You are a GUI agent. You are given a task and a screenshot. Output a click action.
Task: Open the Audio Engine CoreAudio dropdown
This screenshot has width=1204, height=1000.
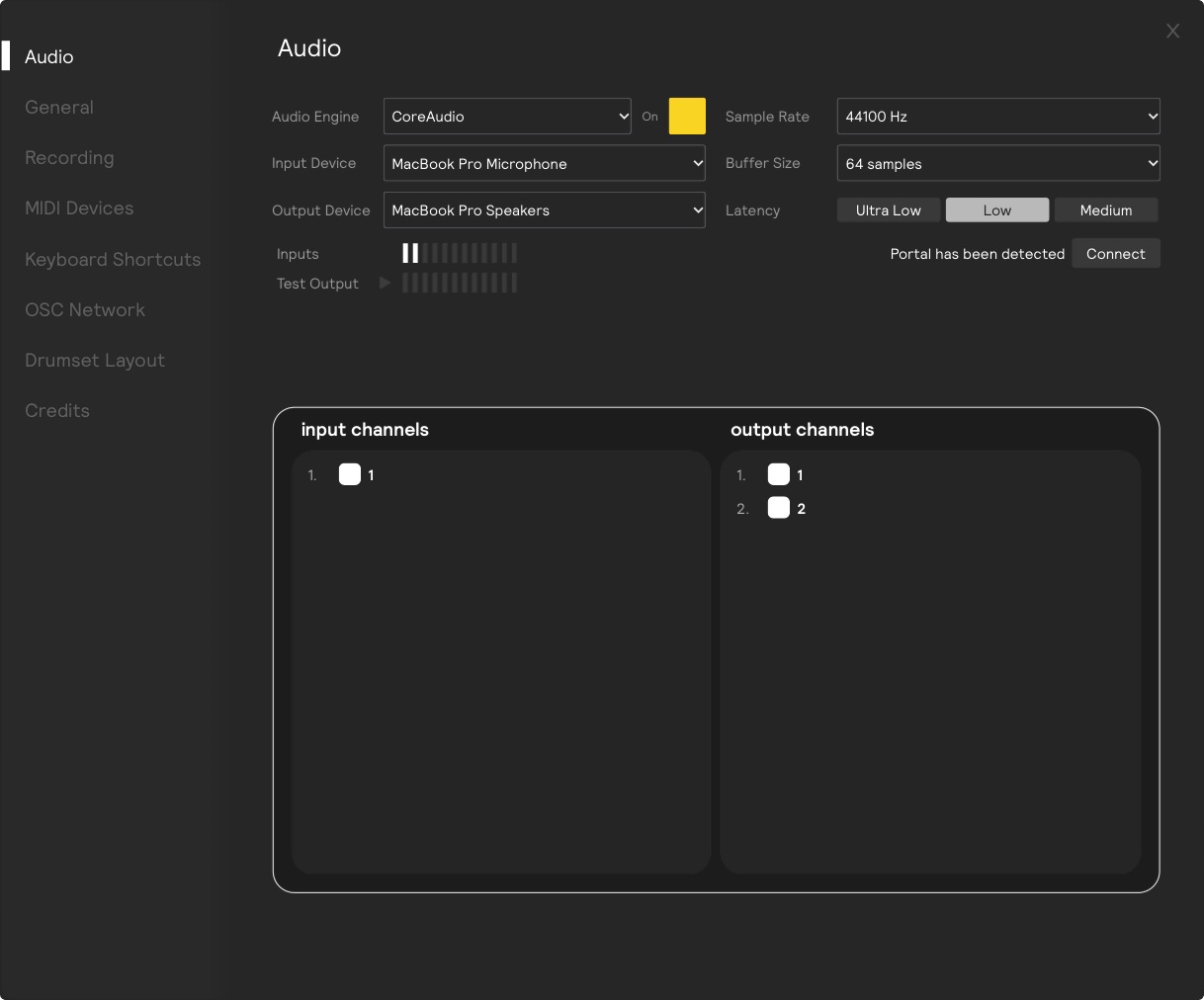[507, 116]
